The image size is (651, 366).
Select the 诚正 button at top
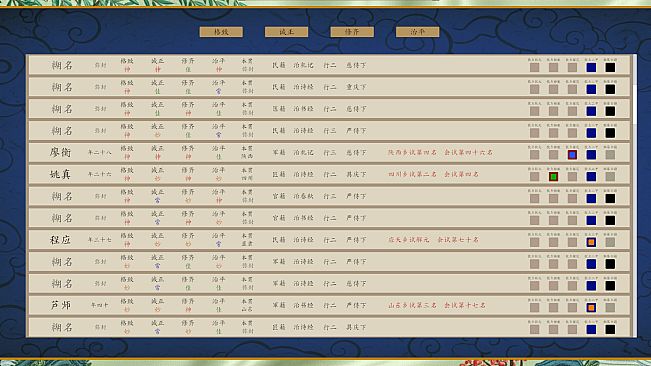pos(286,32)
